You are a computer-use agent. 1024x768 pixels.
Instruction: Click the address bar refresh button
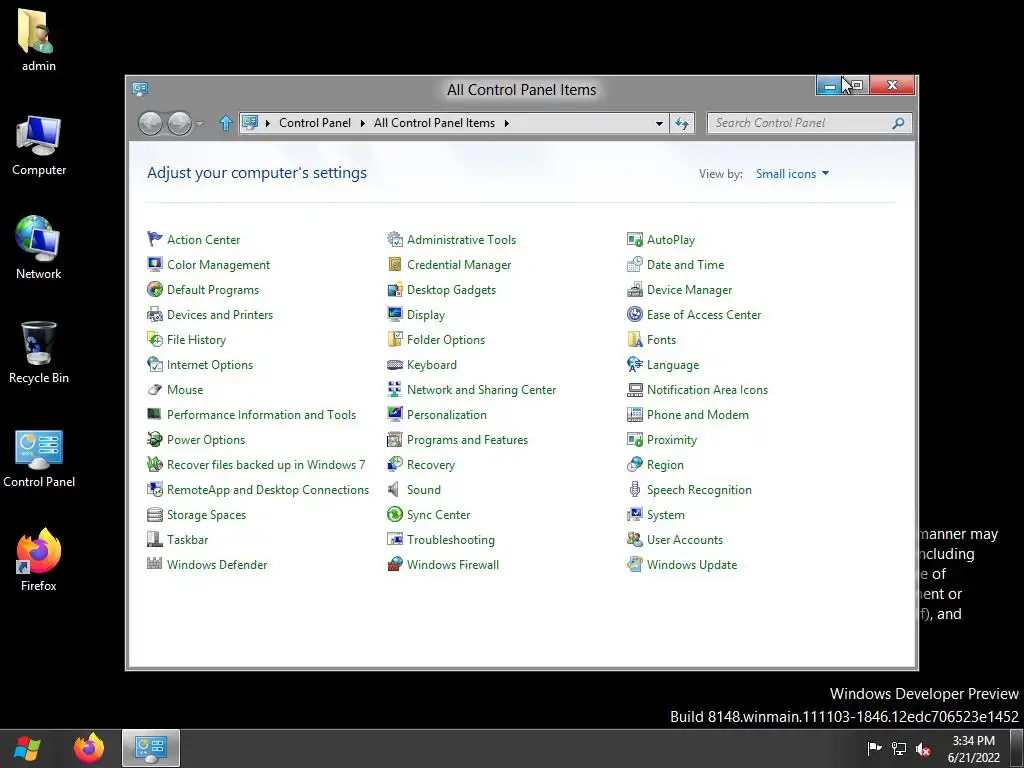click(682, 123)
